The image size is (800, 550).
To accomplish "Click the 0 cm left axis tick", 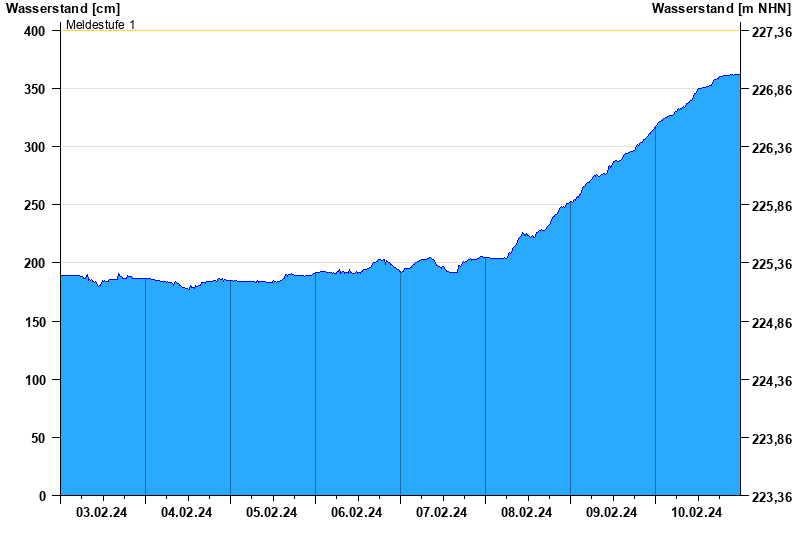I will 42,496.
